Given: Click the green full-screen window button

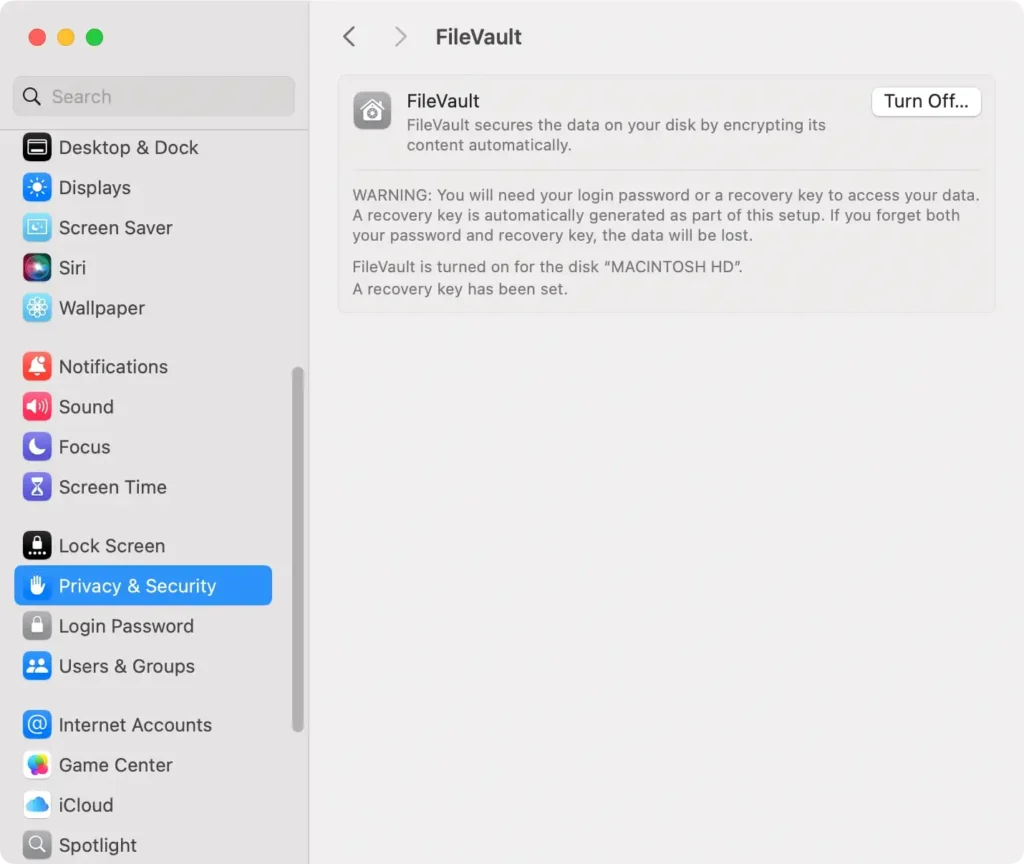Looking at the screenshot, I should (x=95, y=37).
